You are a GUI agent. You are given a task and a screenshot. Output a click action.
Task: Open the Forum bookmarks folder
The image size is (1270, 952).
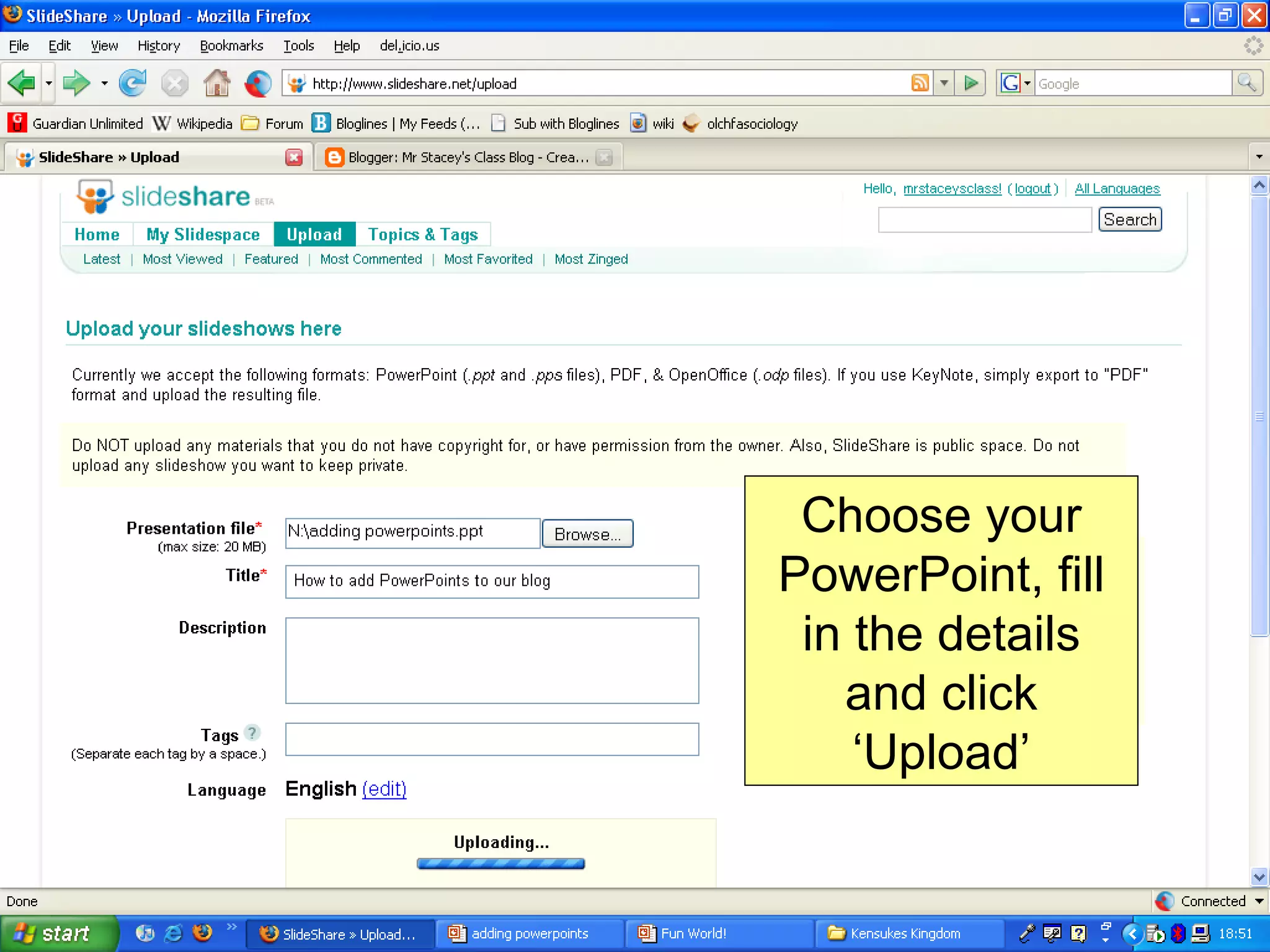point(272,123)
